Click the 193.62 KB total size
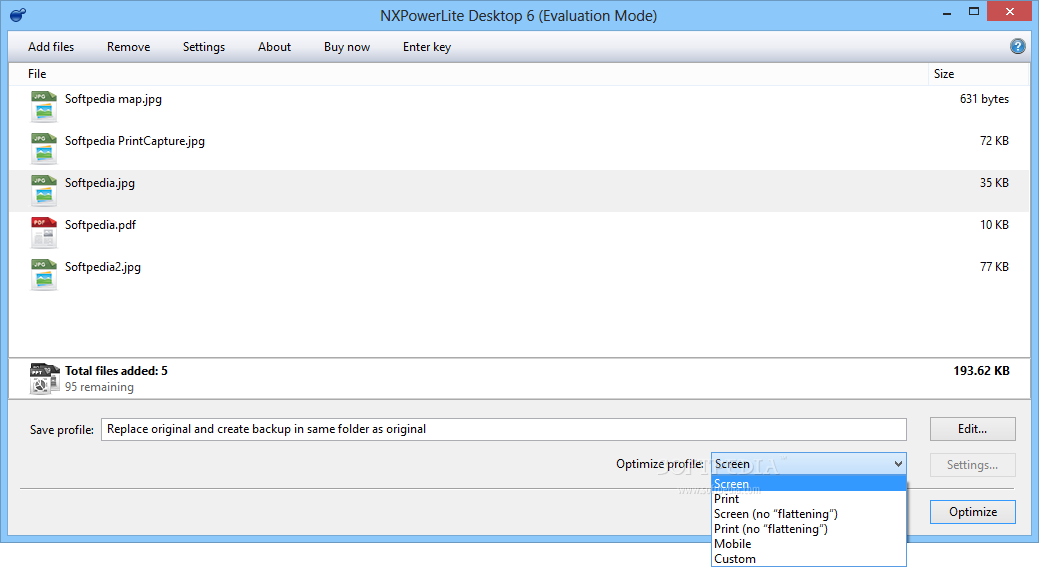Viewport: 1039px width, 567px height. pos(981,371)
